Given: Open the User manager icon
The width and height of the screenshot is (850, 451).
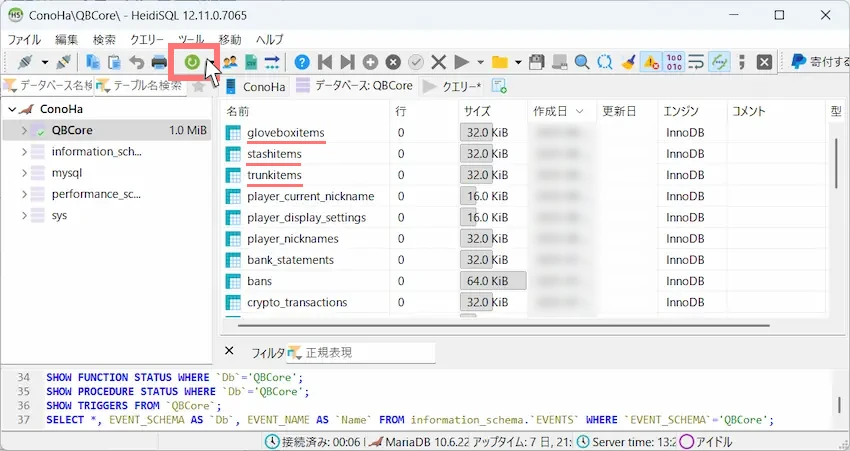Looking at the screenshot, I should tap(230, 62).
